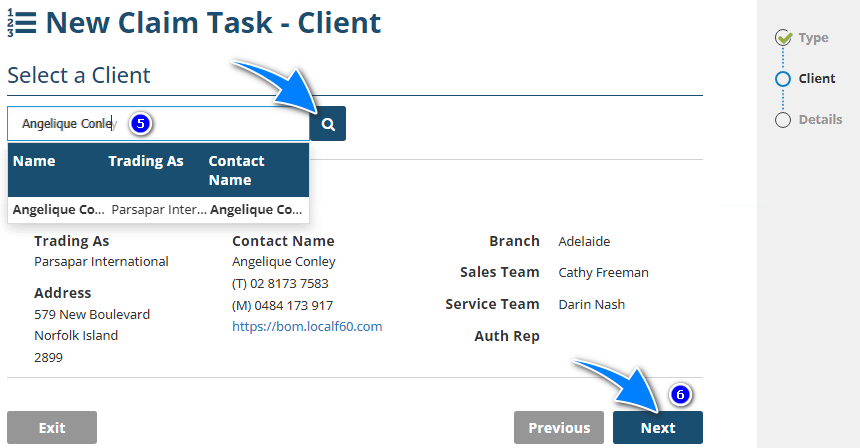
Task: Click the Contact Name column header
Action: [x=236, y=170]
